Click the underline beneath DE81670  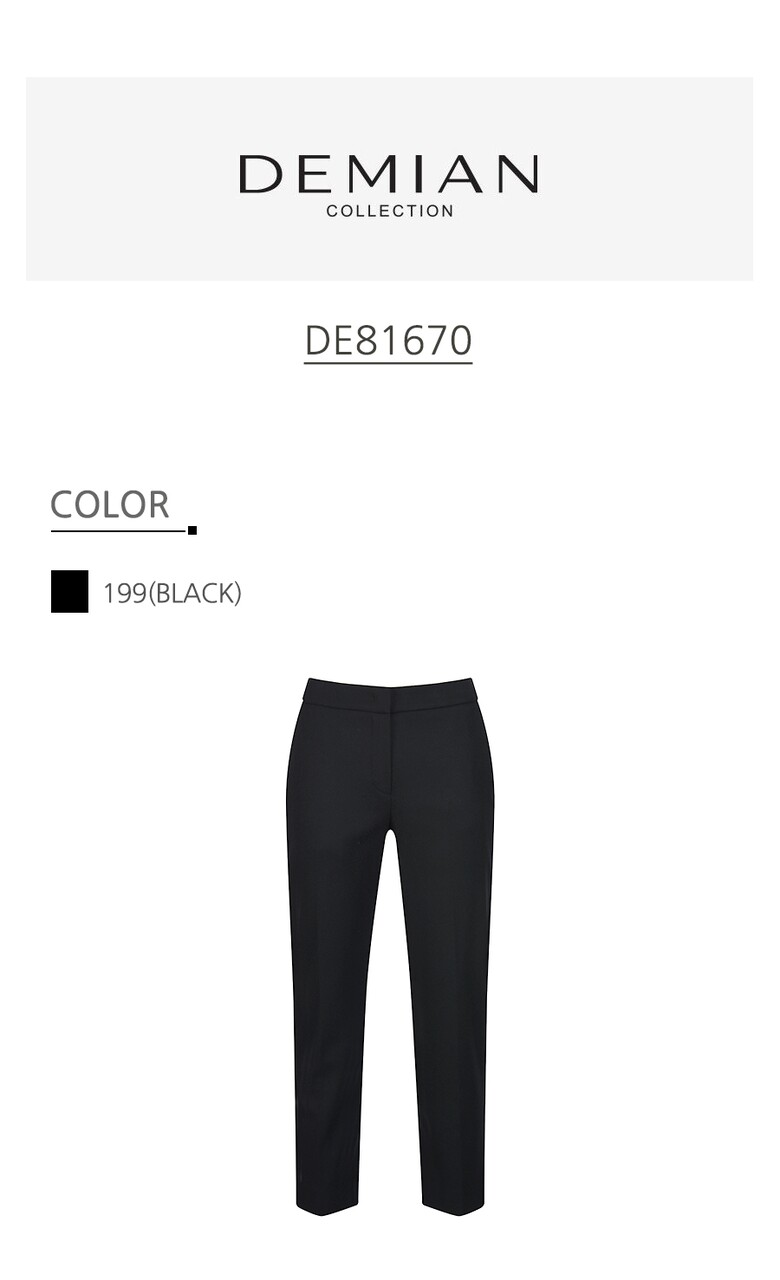coord(388,363)
